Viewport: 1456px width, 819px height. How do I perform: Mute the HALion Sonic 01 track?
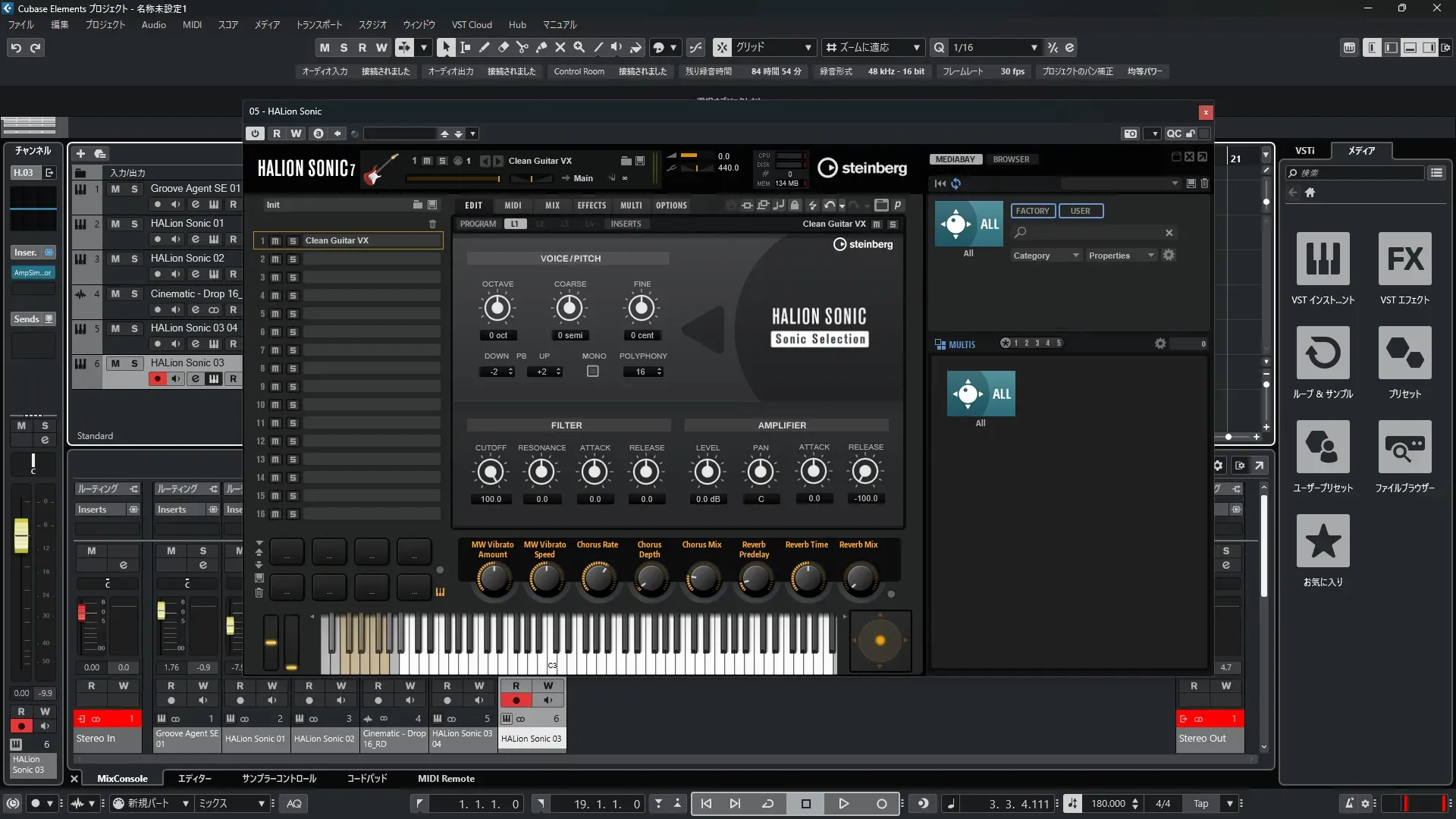[115, 224]
